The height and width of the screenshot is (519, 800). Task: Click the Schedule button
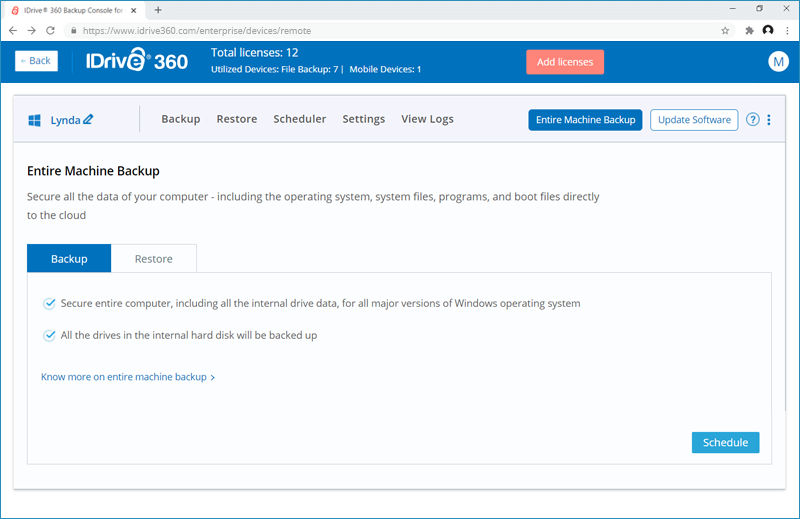(x=726, y=442)
